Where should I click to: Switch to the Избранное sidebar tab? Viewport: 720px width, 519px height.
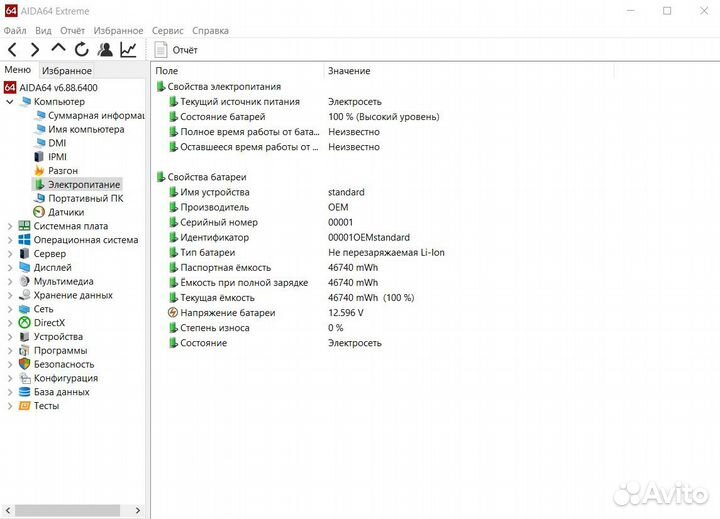click(x=67, y=71)
